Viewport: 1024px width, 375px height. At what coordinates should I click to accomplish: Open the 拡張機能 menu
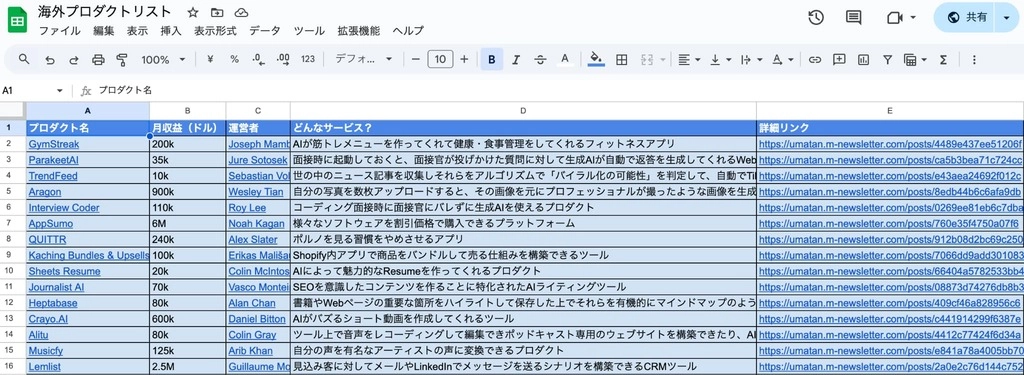point(359,31)
